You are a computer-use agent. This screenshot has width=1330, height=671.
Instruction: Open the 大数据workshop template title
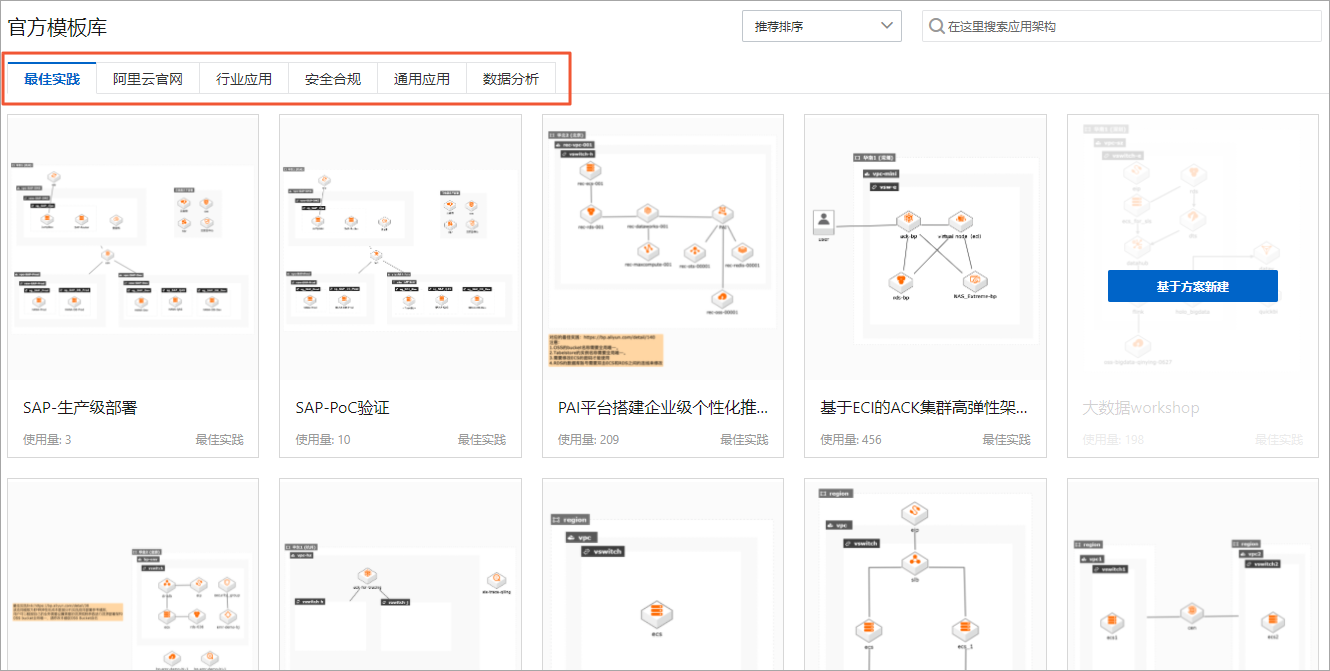(x=1141, y=407)
